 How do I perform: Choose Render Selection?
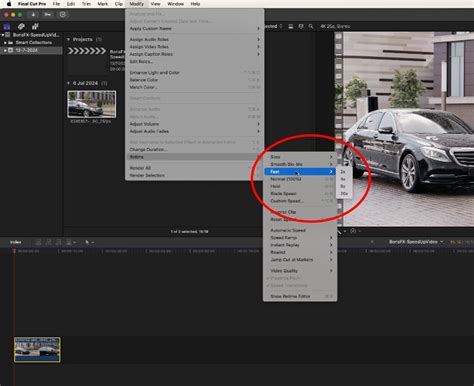point(194,175)
